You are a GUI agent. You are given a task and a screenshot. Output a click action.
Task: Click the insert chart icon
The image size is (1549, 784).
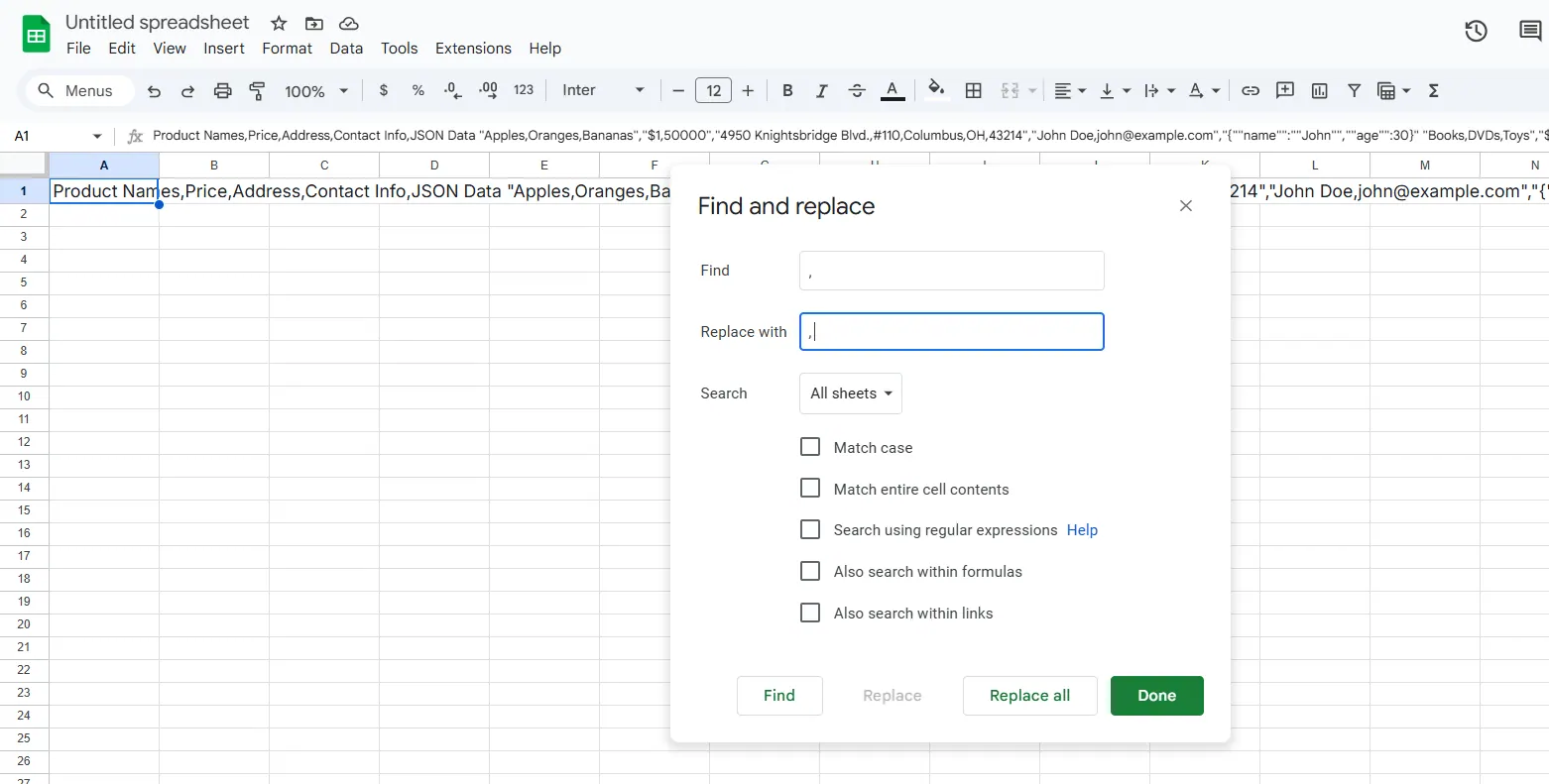coord(1319,91)
